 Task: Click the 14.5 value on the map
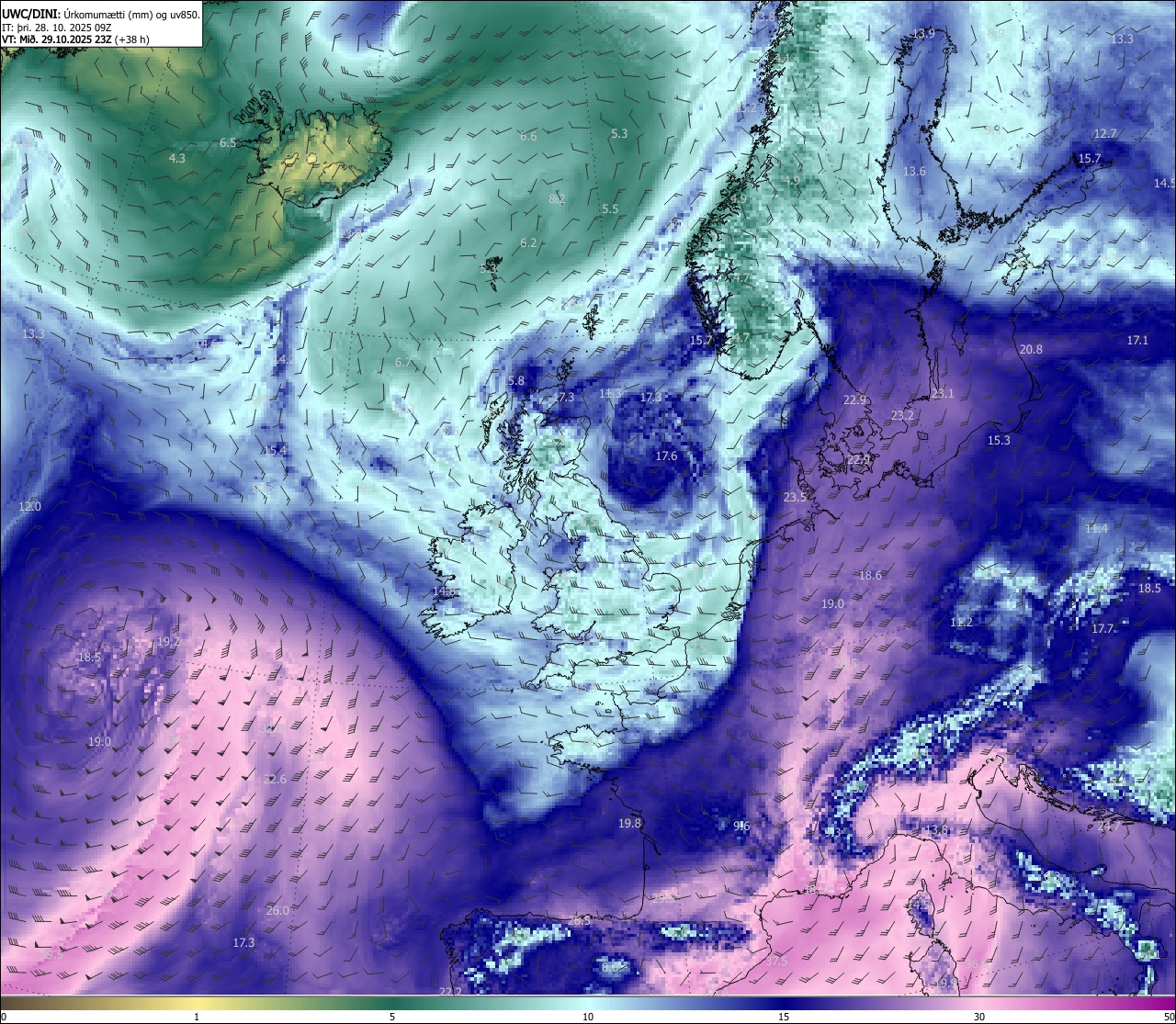(x=1164, y=183)
